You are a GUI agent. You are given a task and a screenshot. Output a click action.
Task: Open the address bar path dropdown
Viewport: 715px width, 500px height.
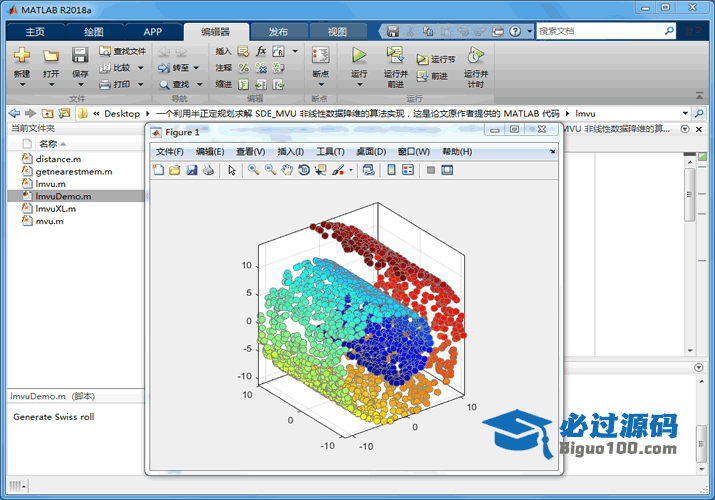pos(685,113)
